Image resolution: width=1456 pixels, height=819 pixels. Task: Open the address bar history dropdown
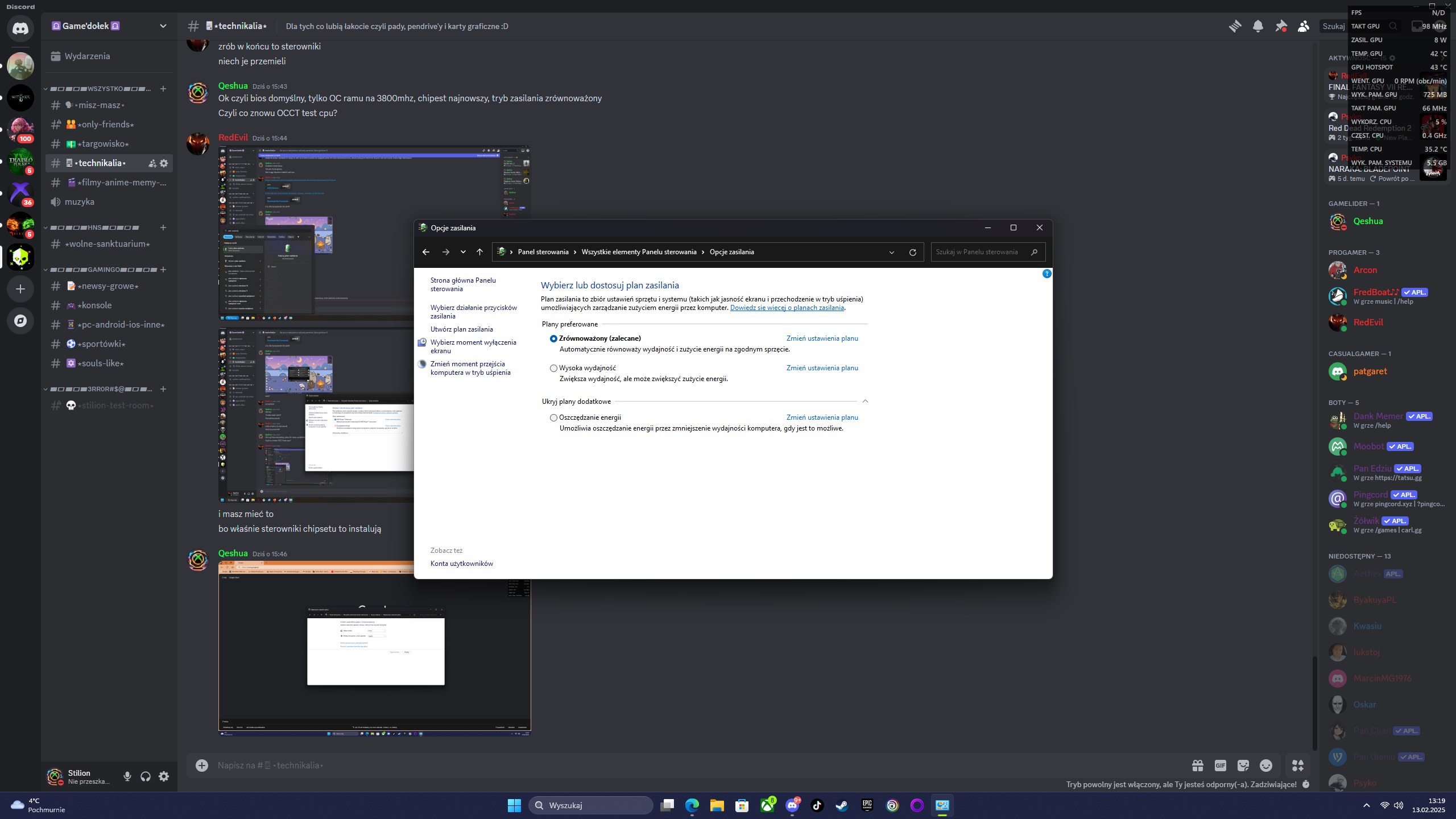(x=891, y=252)
